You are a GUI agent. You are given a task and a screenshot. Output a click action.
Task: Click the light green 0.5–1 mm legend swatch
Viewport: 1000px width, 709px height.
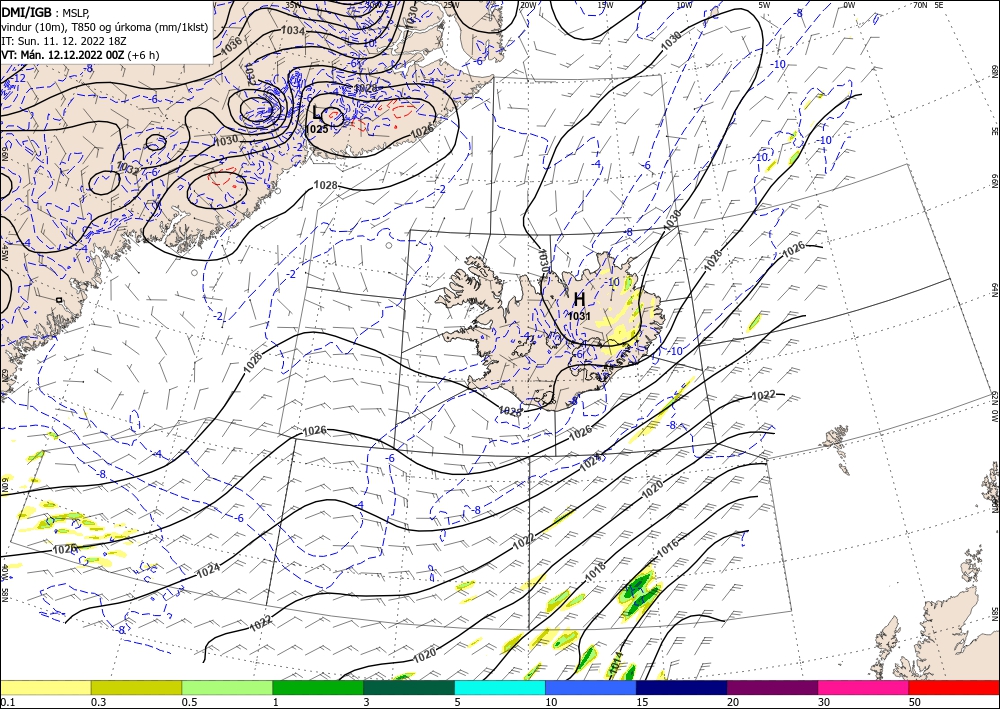click(227, 687)
